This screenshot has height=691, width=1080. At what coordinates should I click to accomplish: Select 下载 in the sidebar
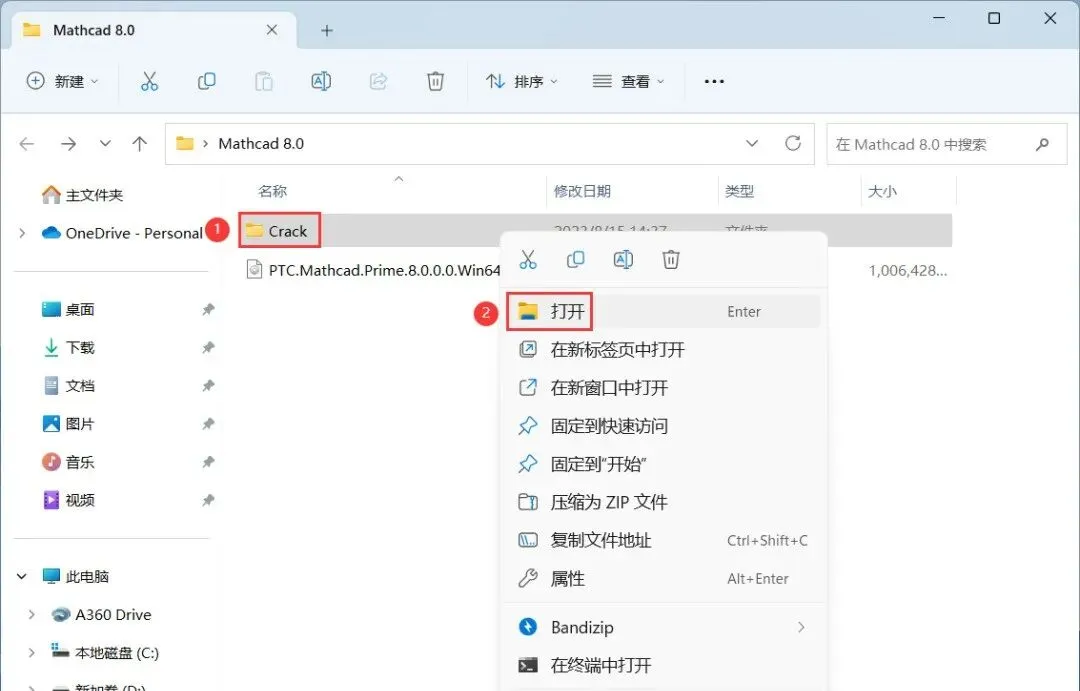(69, 348)
